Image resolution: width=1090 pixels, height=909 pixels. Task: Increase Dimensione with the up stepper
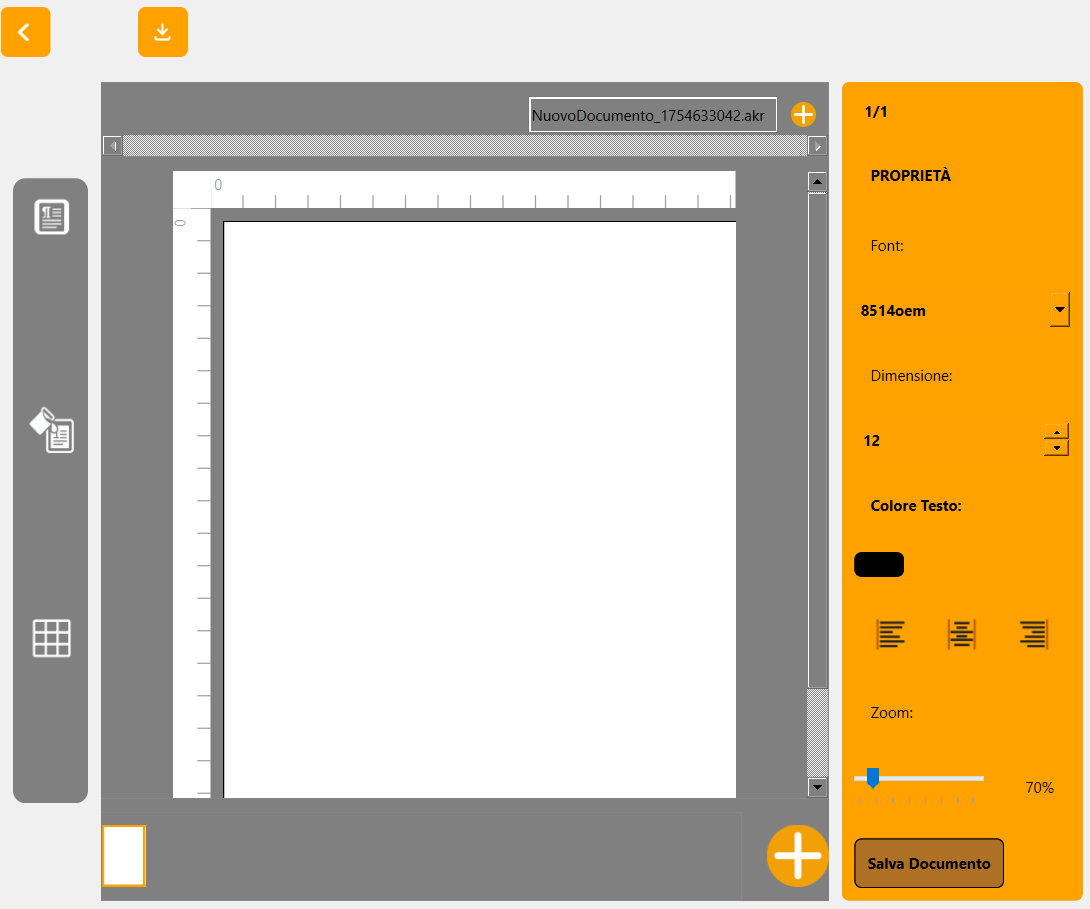coord(1056,433)
